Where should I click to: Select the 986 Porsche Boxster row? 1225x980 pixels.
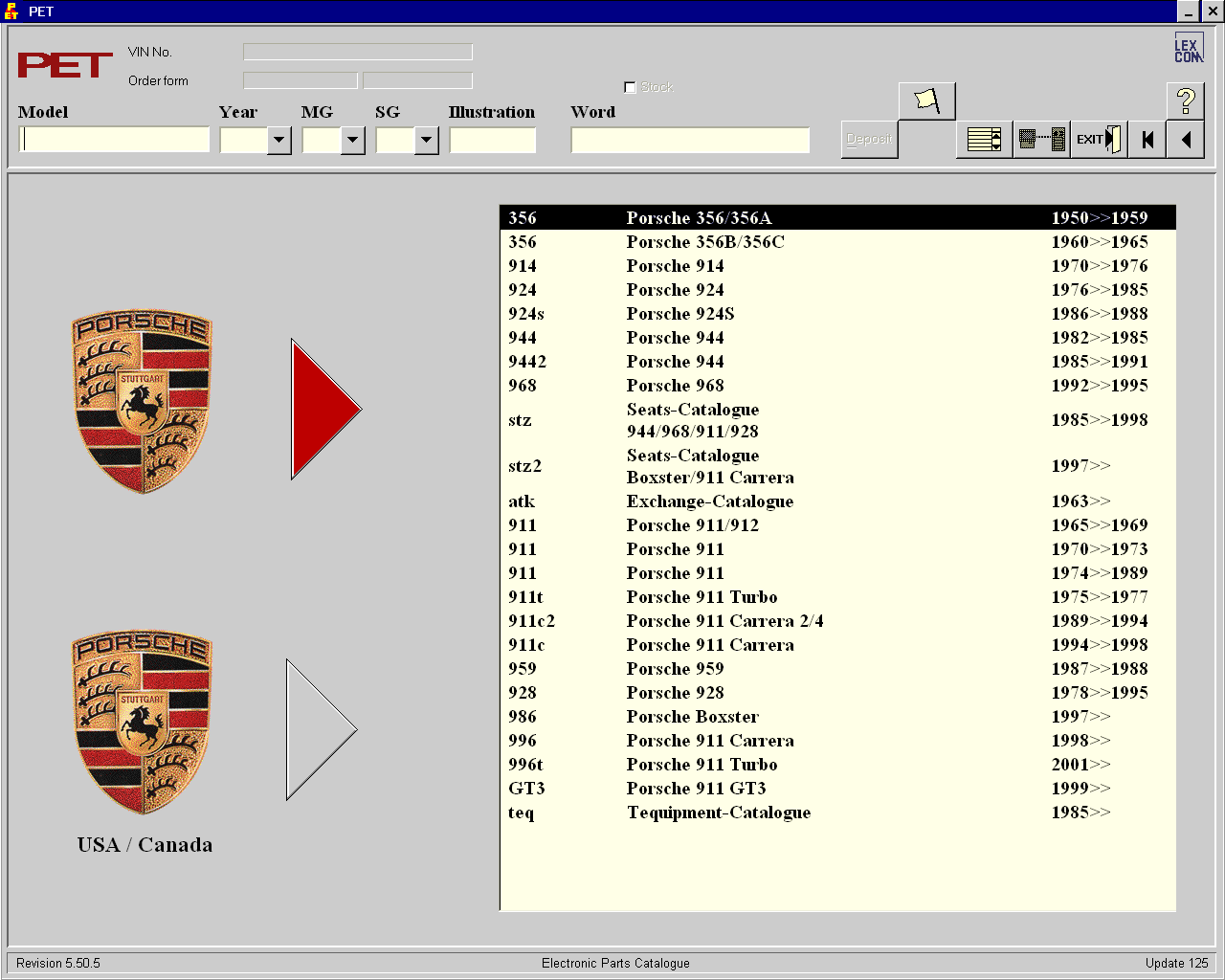[837, 717]
